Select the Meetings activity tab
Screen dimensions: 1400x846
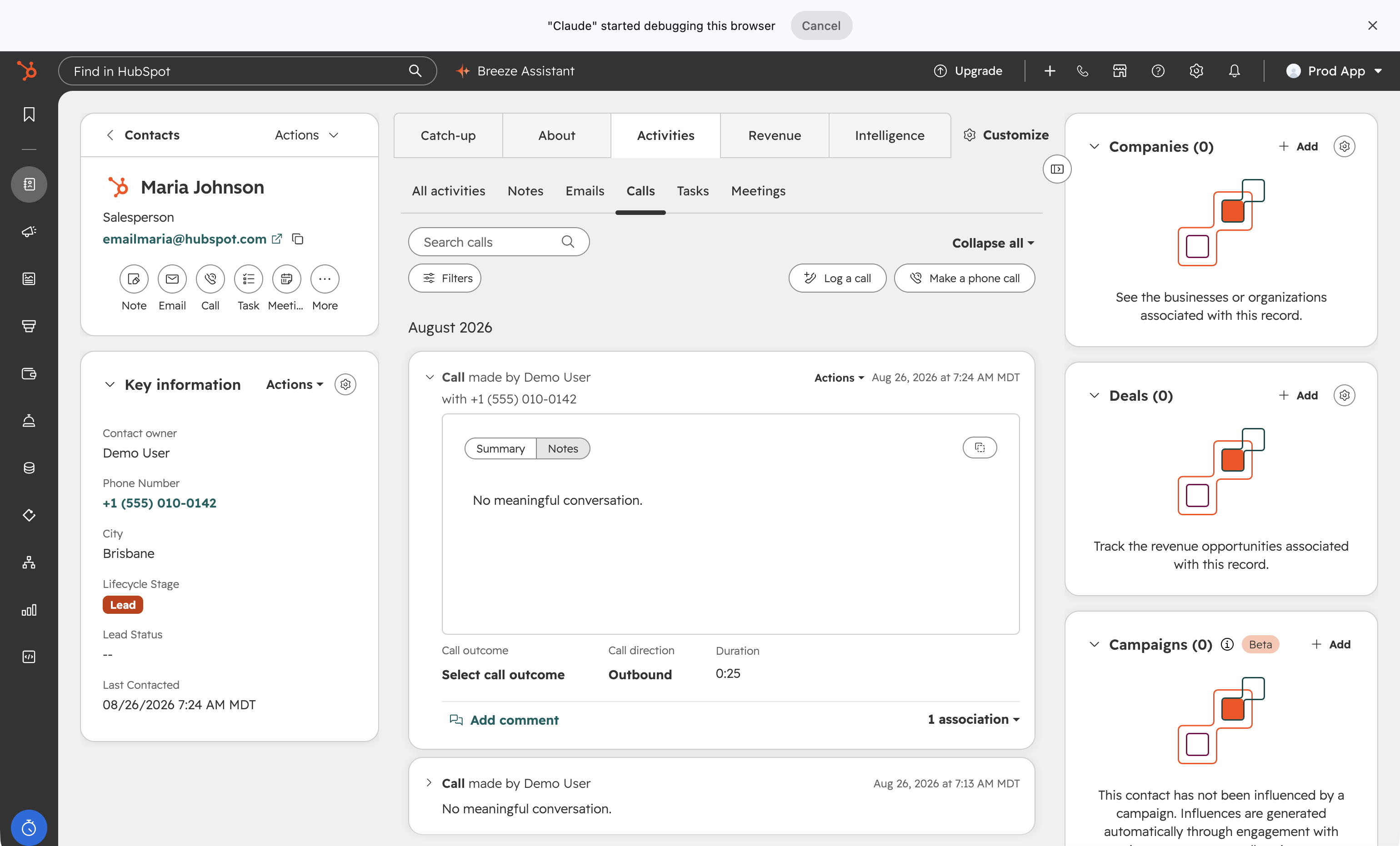click(x=758, y=191)
